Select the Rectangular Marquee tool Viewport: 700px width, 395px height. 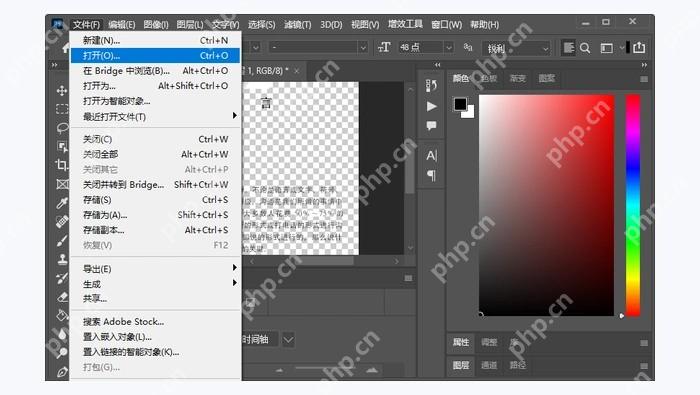[62, 109]
